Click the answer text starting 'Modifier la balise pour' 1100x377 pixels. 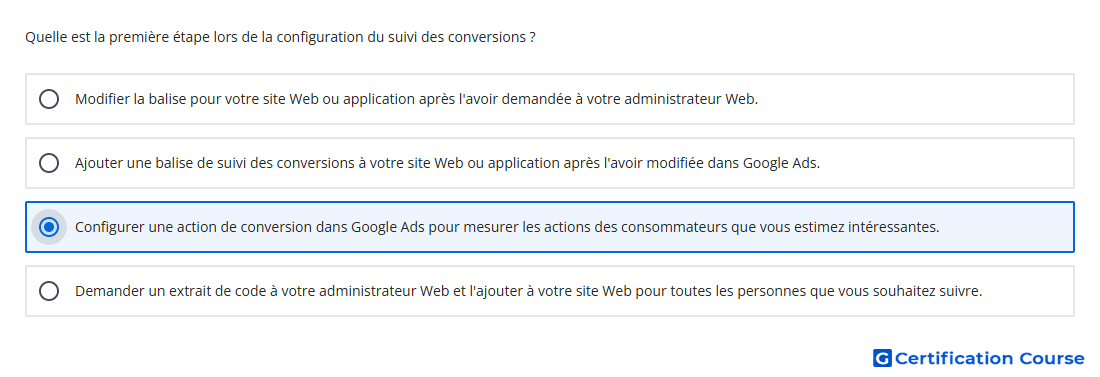[x=417, y=99]
